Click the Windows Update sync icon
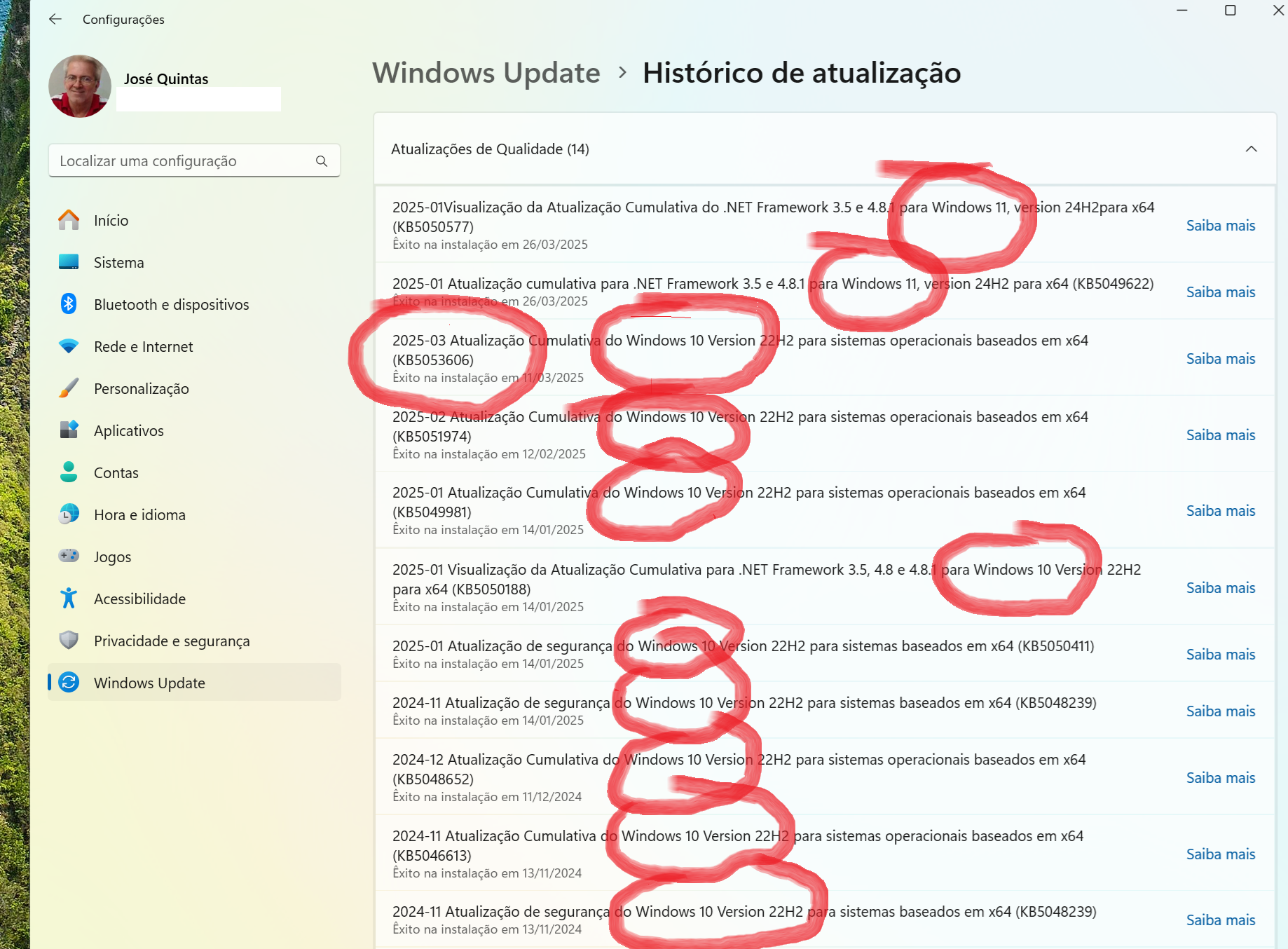 pyautogui.click(x=69, y=683)
